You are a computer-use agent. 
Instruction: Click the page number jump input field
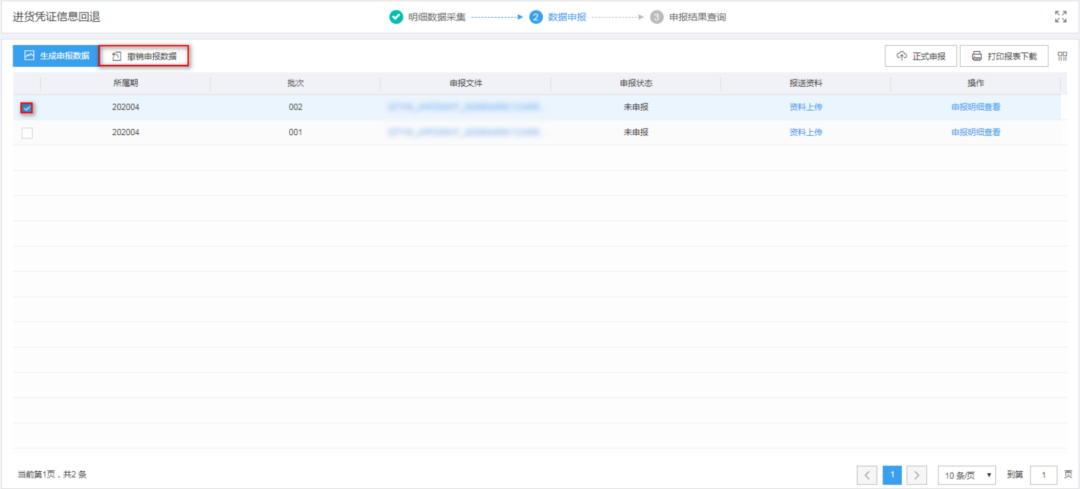coord(1044,475)
